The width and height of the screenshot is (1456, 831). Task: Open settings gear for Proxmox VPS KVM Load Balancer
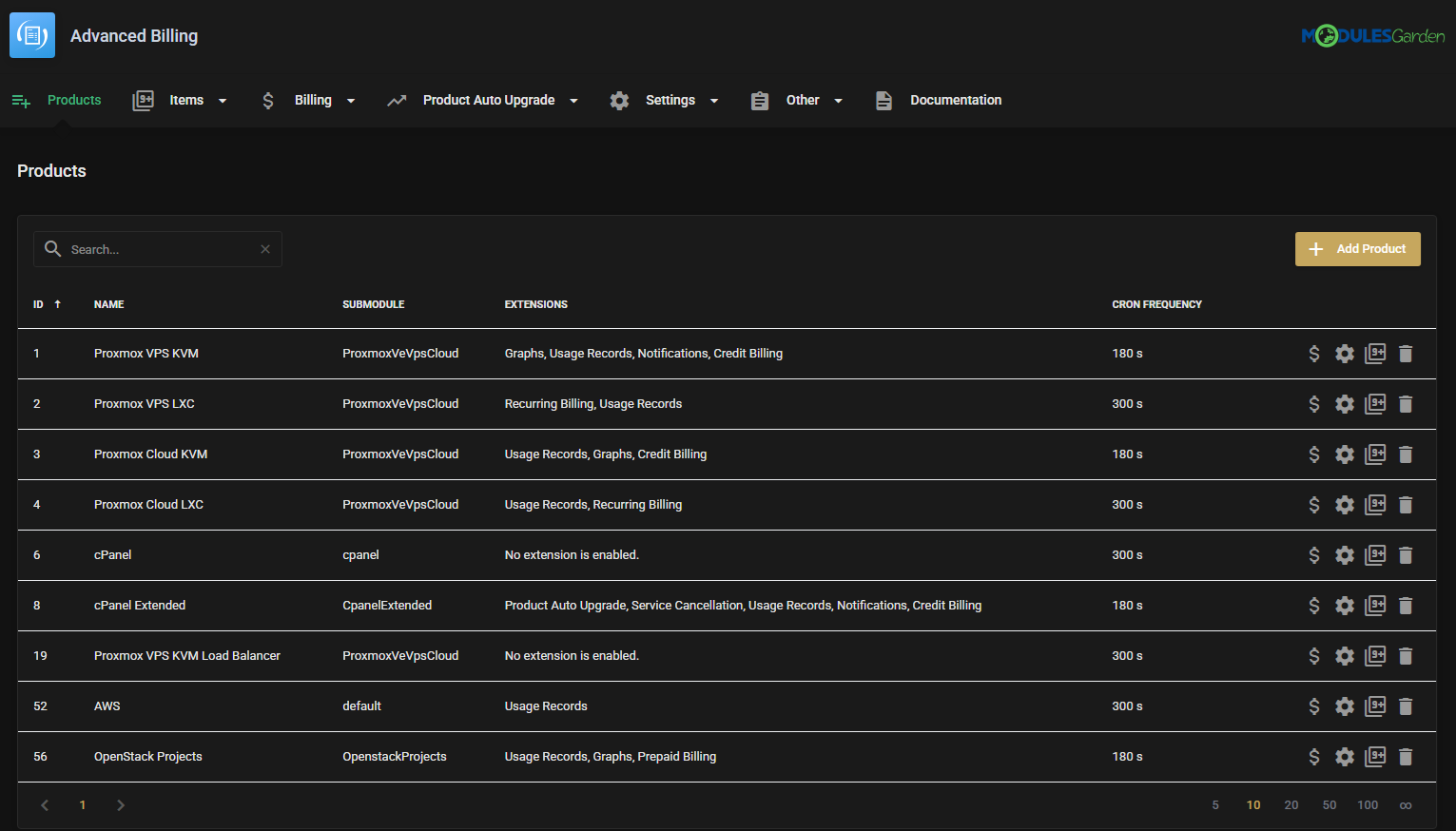(x=1345, y=656)
